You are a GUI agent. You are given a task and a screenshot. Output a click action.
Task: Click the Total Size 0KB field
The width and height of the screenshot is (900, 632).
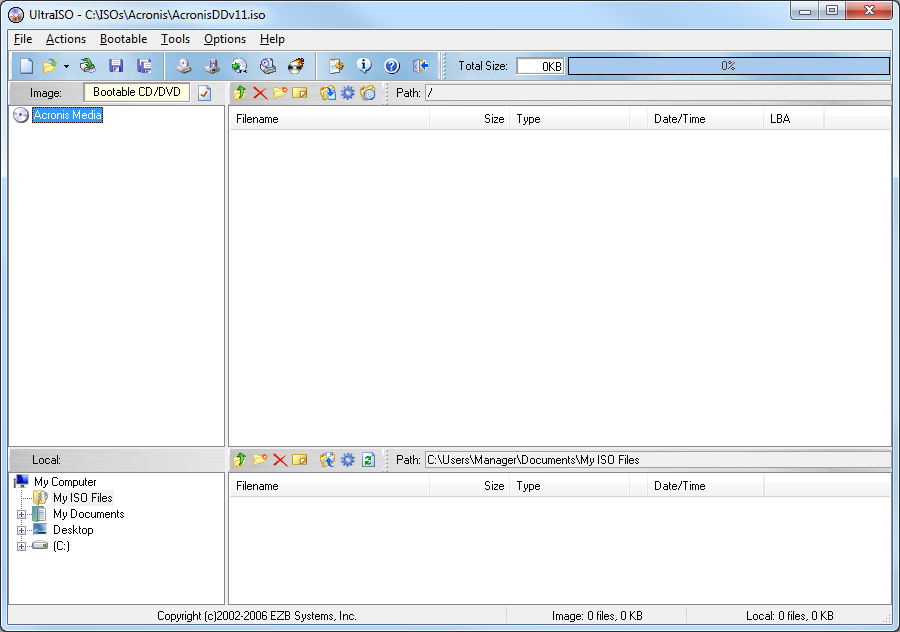click(540, 66)
